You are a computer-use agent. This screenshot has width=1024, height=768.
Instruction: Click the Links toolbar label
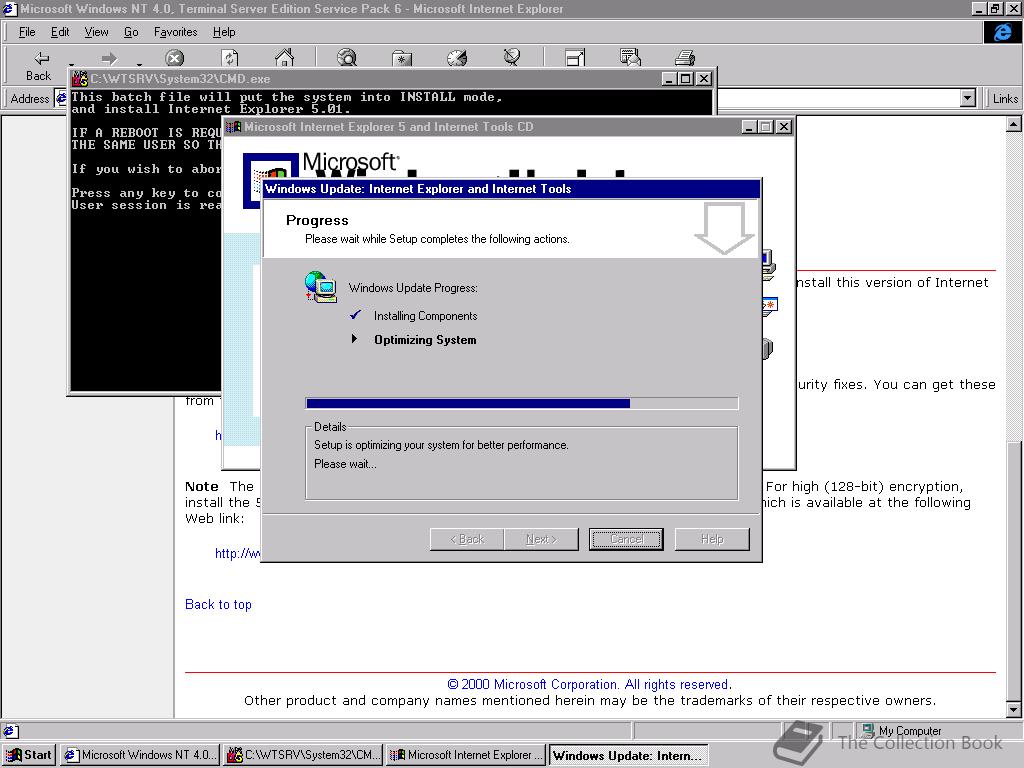[x=1005, y=99]
